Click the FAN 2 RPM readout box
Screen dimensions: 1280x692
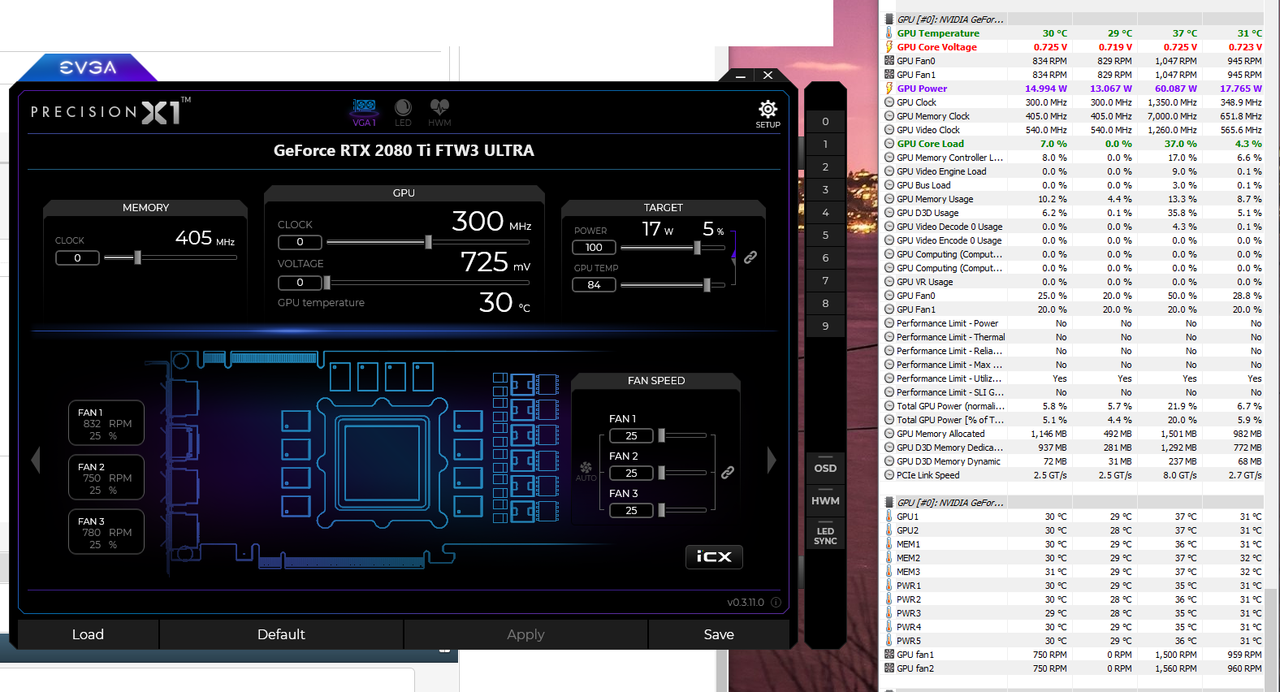[107, 478]
